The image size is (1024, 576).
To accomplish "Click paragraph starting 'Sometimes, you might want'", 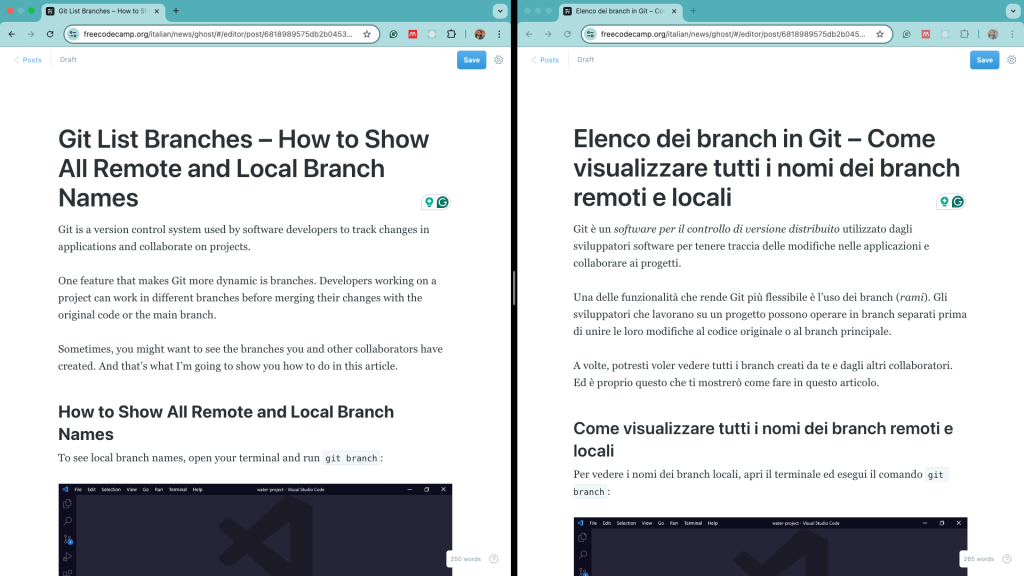I will coord(250,357).
